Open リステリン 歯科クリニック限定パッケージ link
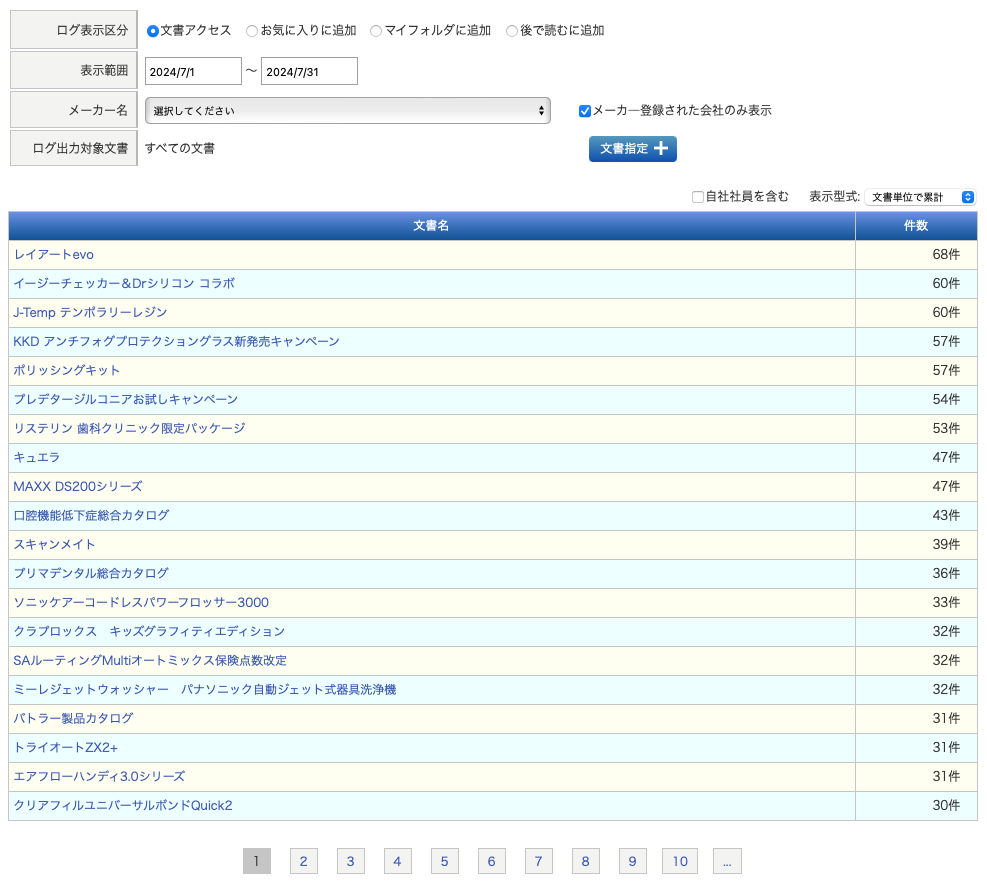Image resolution: width=987 pixels, height=892 pixels. click(x=129, y=428)
